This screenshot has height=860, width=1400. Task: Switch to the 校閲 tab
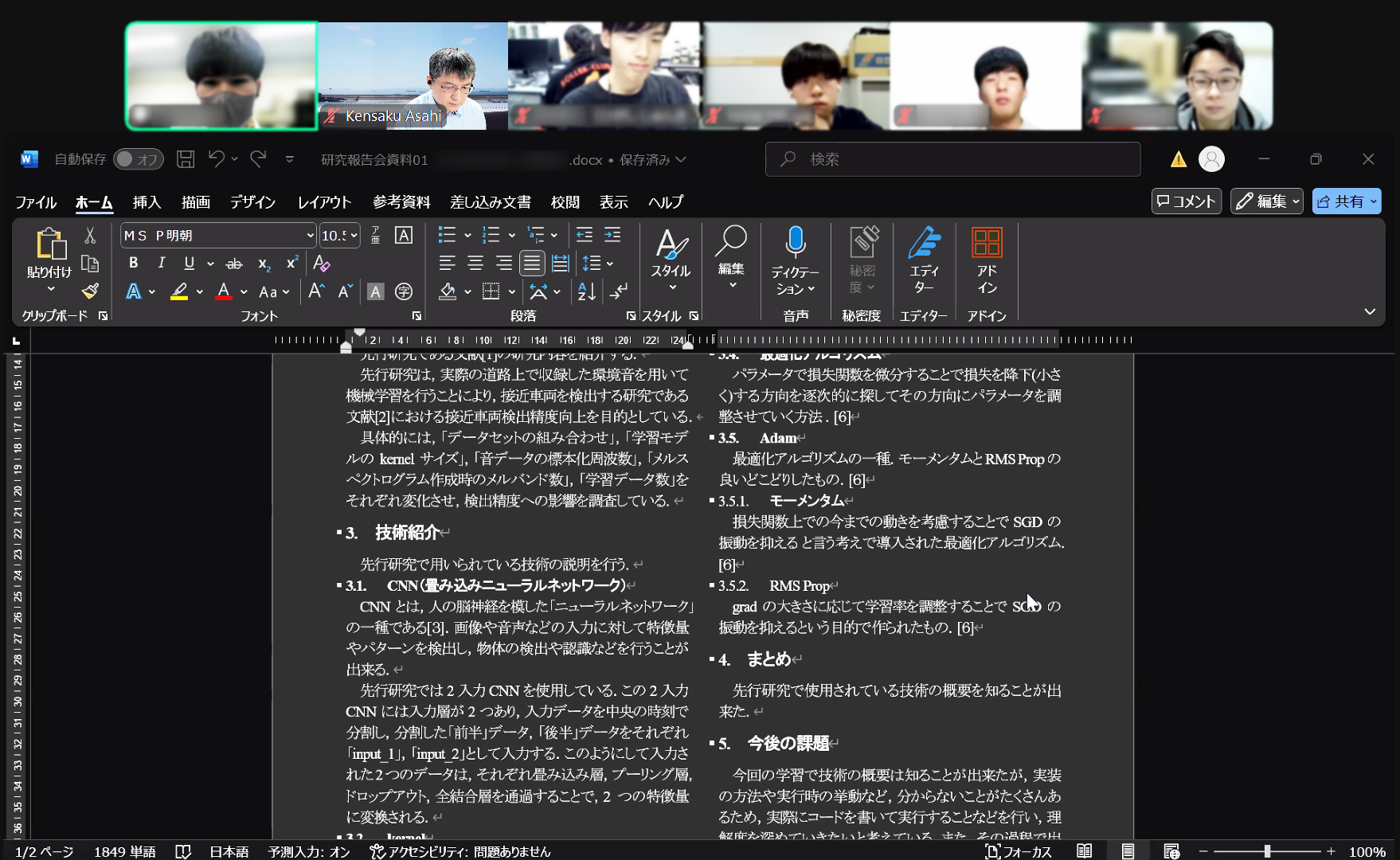(x=565, y=202)
